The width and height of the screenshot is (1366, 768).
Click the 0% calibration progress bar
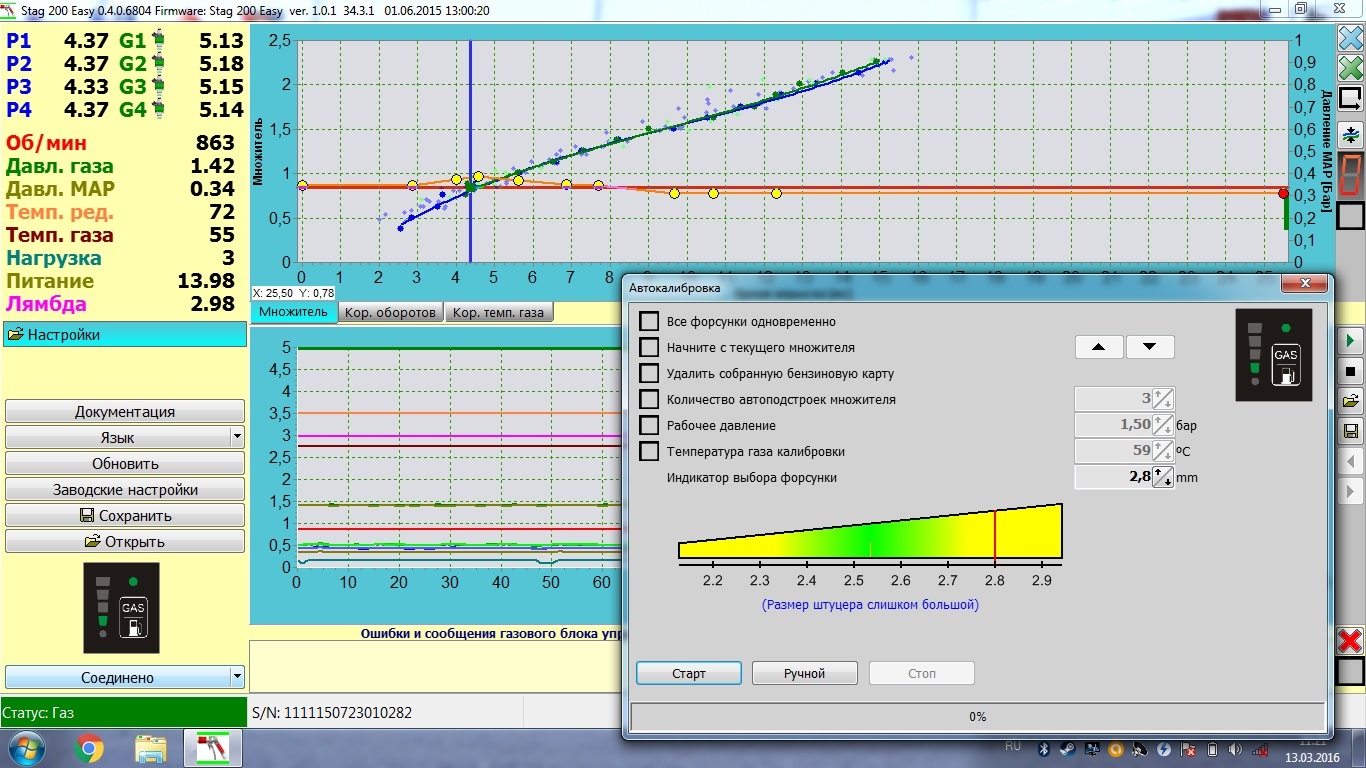(978, 716)
